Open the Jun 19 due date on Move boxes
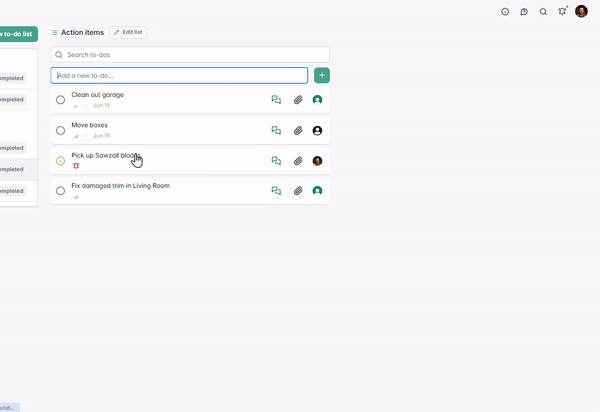The image size is (600, 412). (x=101, y=136)
